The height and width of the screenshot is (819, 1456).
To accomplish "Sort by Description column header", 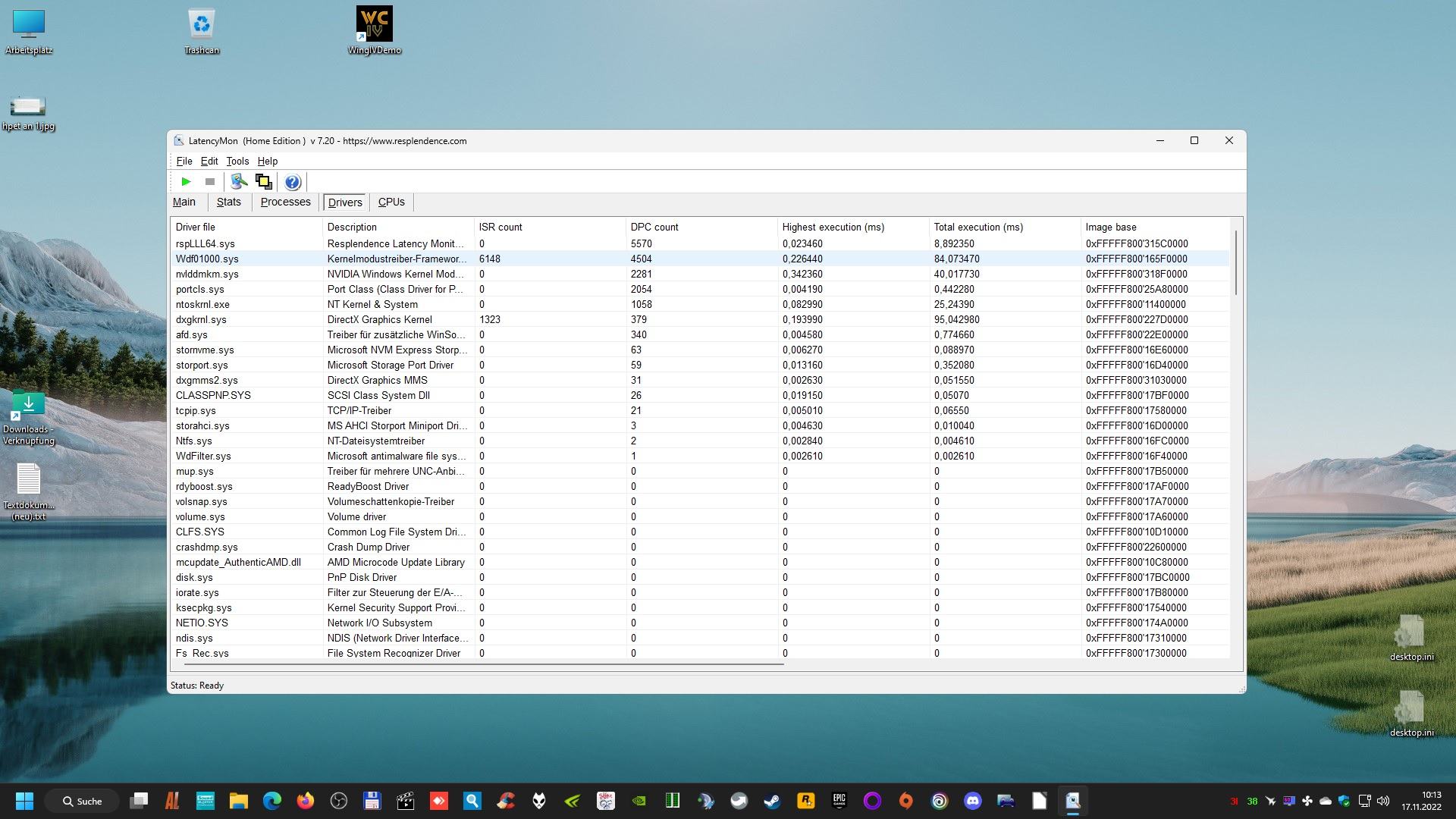I will [x=398, y=227].
